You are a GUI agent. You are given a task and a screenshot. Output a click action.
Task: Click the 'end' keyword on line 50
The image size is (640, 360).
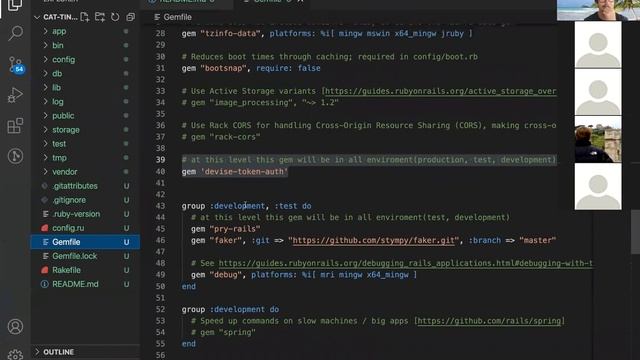point(189,287)
